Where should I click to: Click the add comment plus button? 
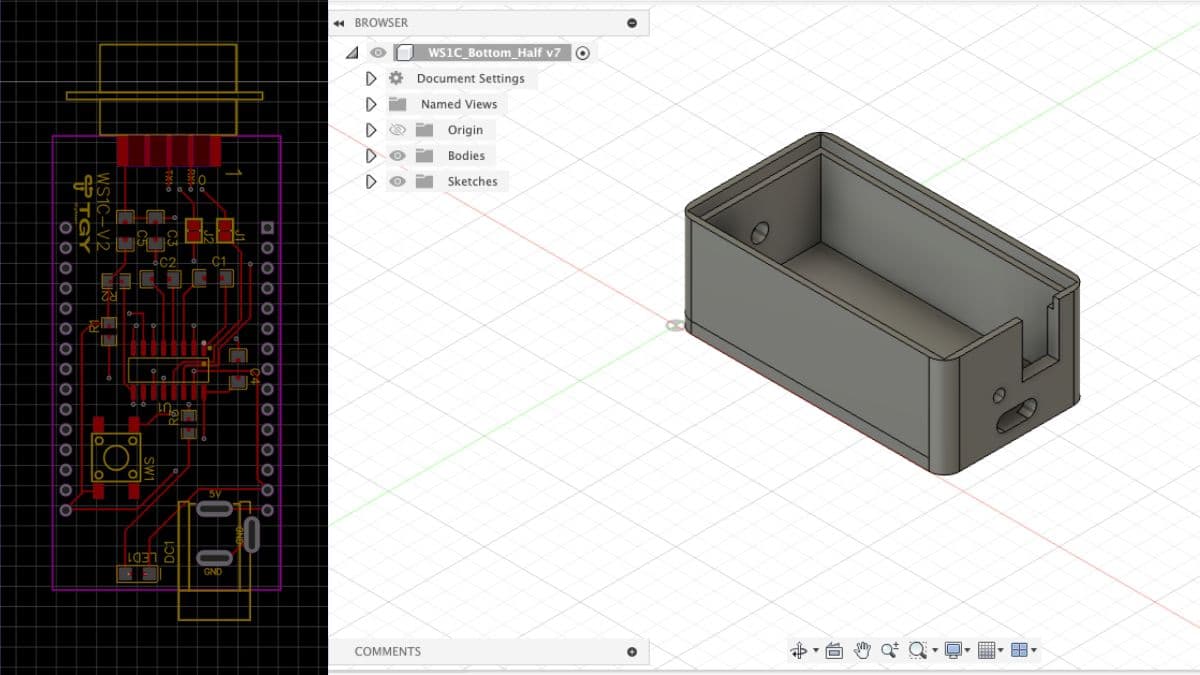(632, 651)
